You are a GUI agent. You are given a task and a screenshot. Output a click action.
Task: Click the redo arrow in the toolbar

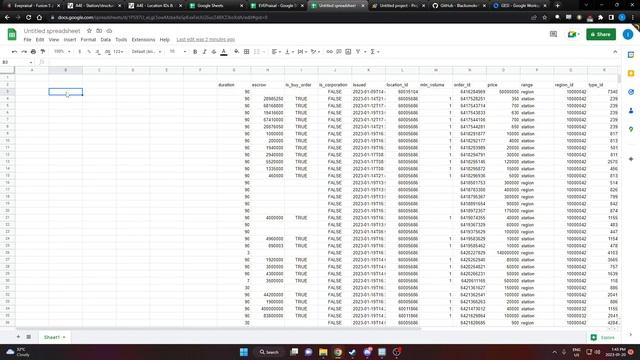click(24, 52)
